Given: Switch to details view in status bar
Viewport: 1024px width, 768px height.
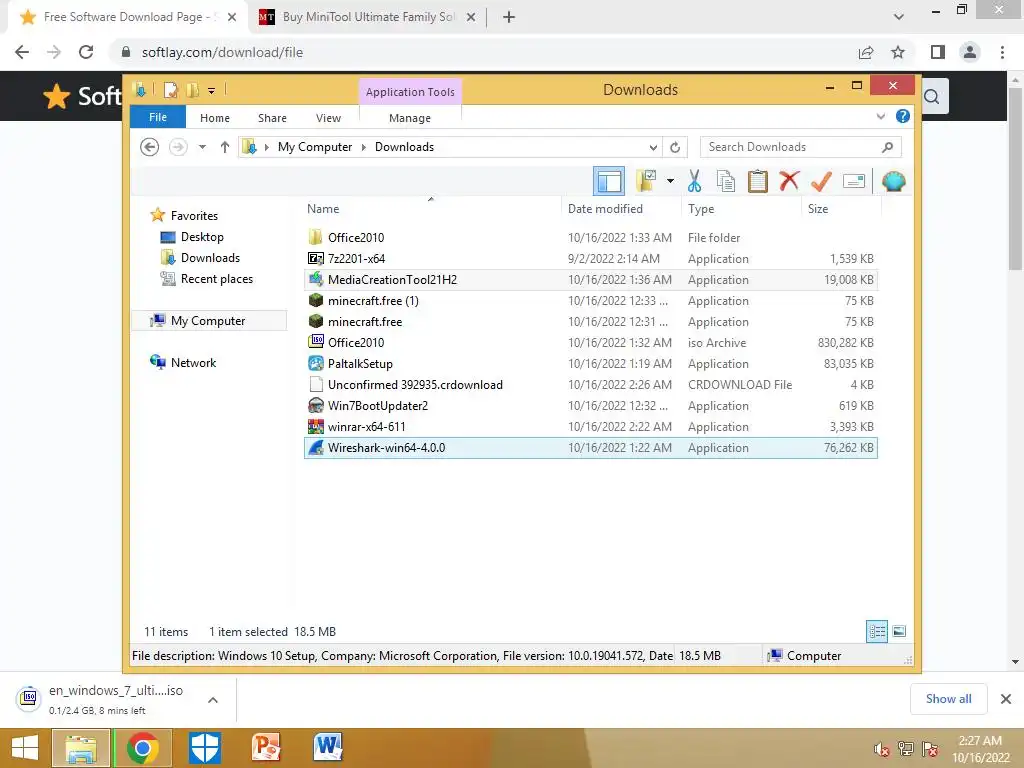Looking at the screenshot, I should click(876, 631).
